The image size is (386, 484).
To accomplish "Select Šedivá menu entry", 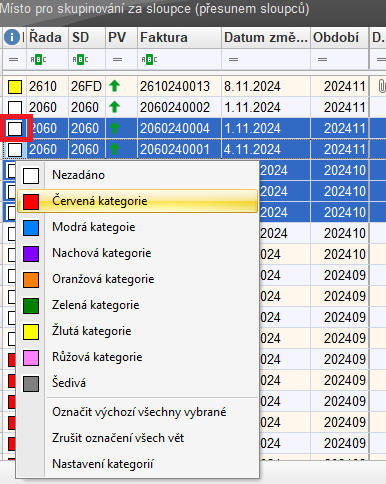I will pos(137,383).
